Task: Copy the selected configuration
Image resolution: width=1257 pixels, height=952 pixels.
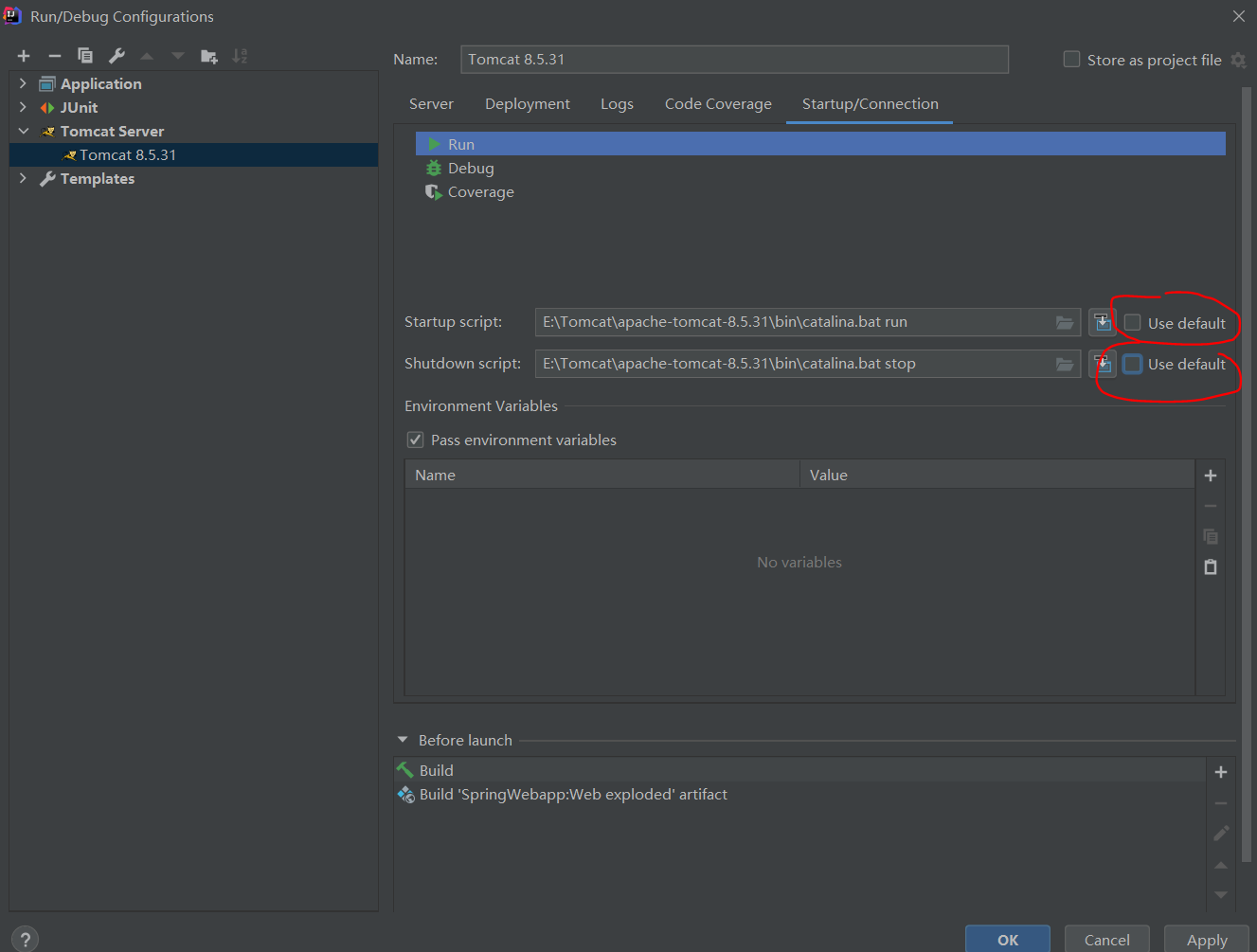Action: tap(85, 56)
